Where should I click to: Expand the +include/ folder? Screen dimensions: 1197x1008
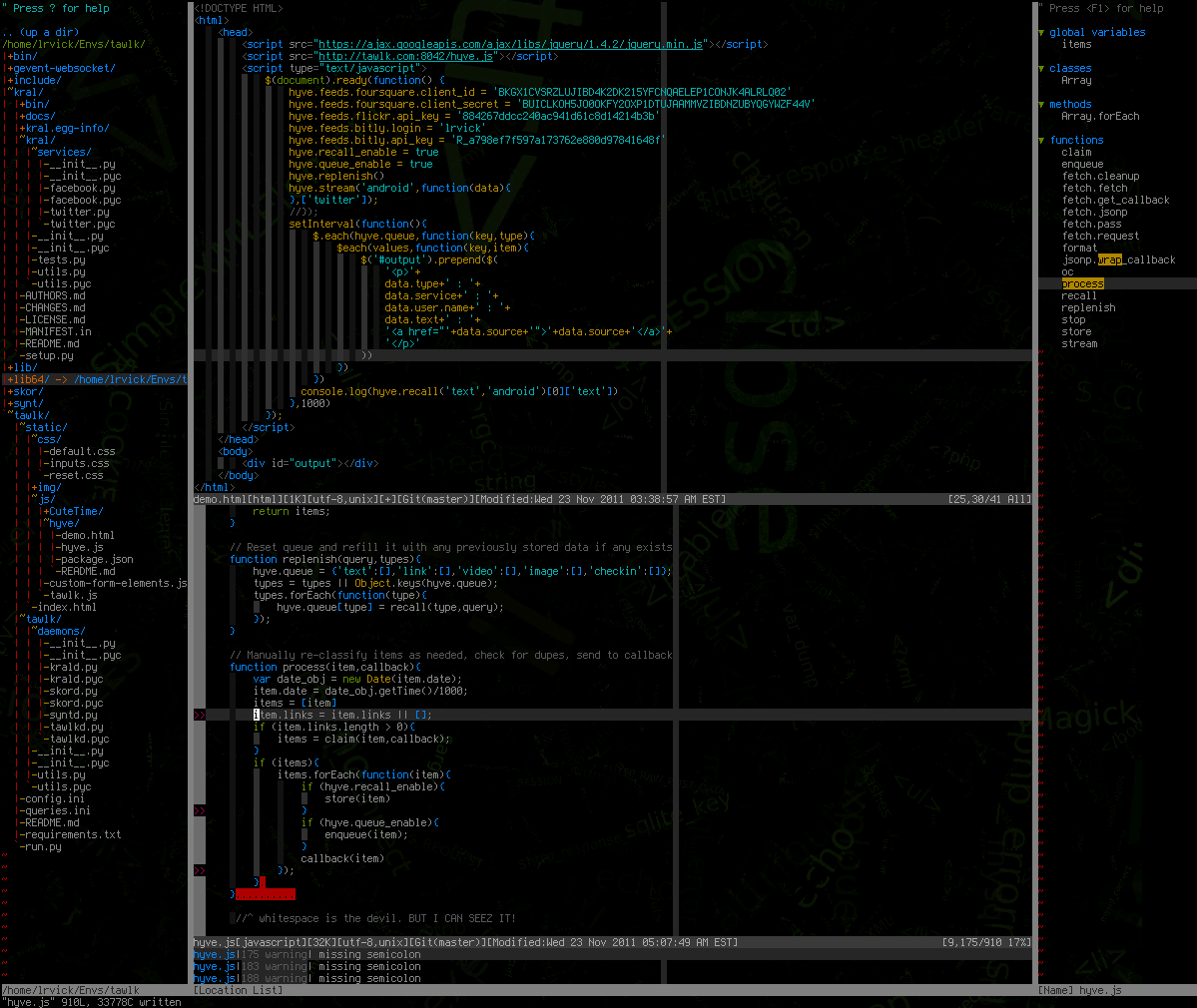(x=34, y=80)
